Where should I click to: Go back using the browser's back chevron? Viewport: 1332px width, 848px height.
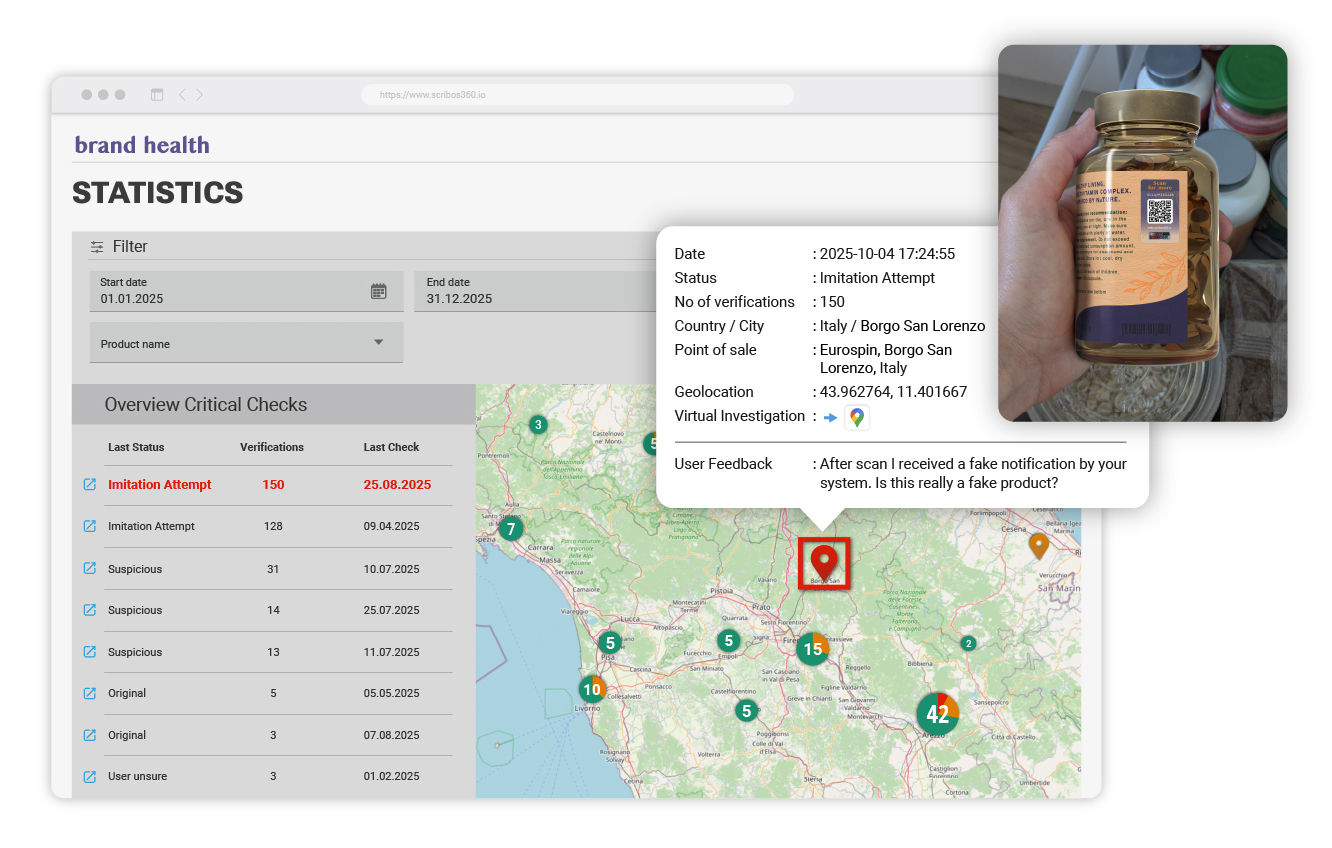(x=182, y=95)
